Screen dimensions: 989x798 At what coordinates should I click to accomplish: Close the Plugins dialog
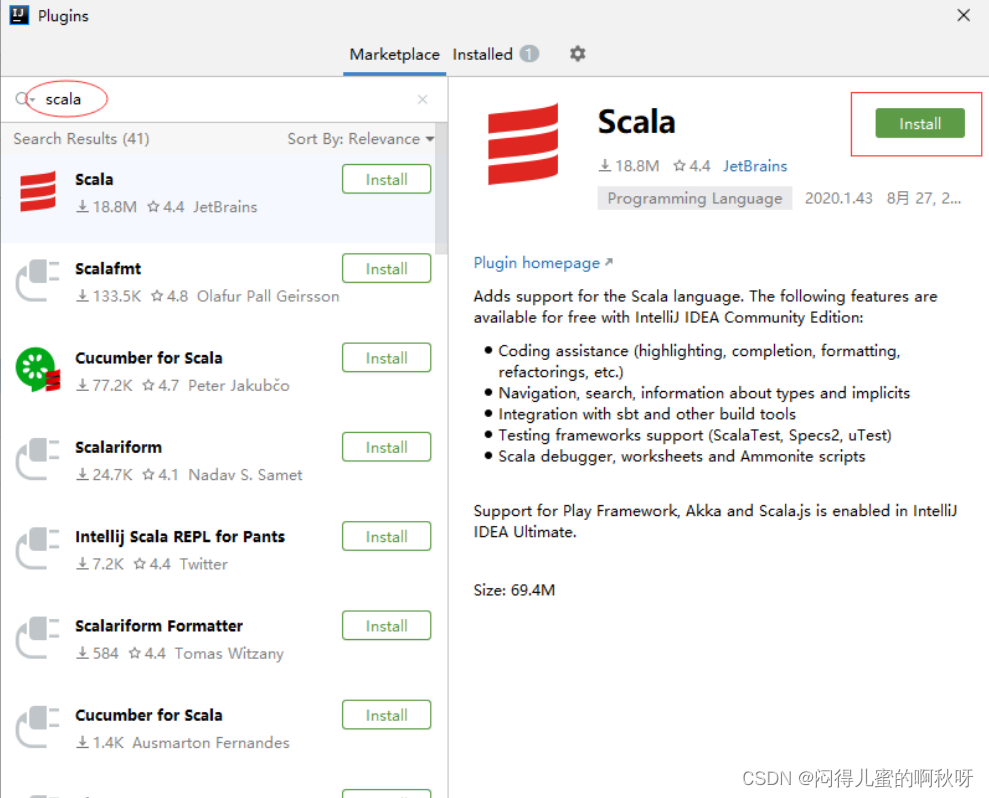point(963,15)
